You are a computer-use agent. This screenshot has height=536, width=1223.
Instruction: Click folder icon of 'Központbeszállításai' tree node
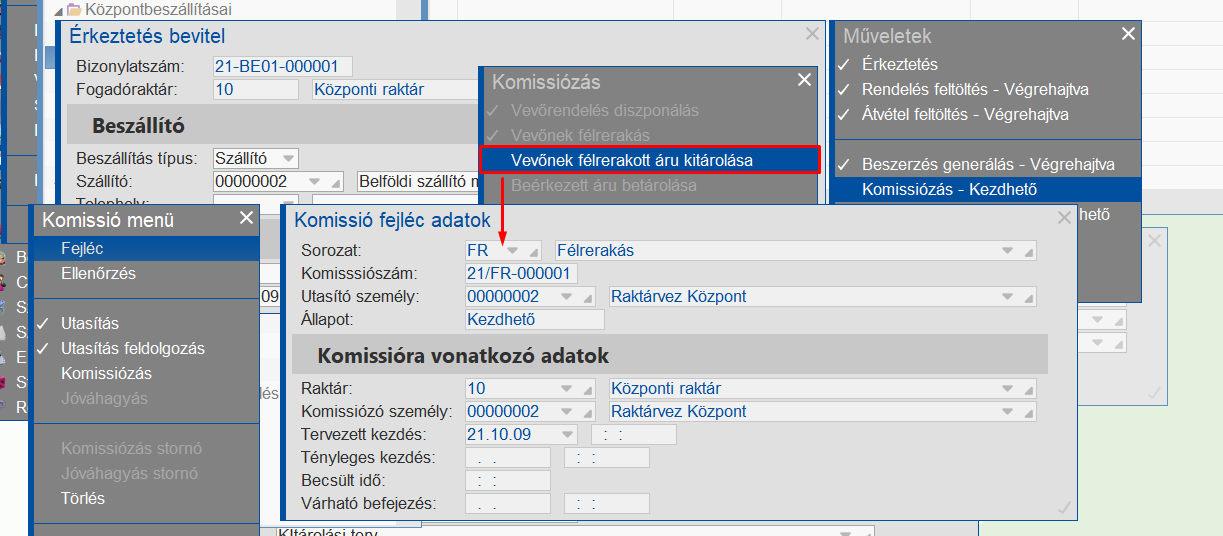pyautogui.click(x=73, y=9)
